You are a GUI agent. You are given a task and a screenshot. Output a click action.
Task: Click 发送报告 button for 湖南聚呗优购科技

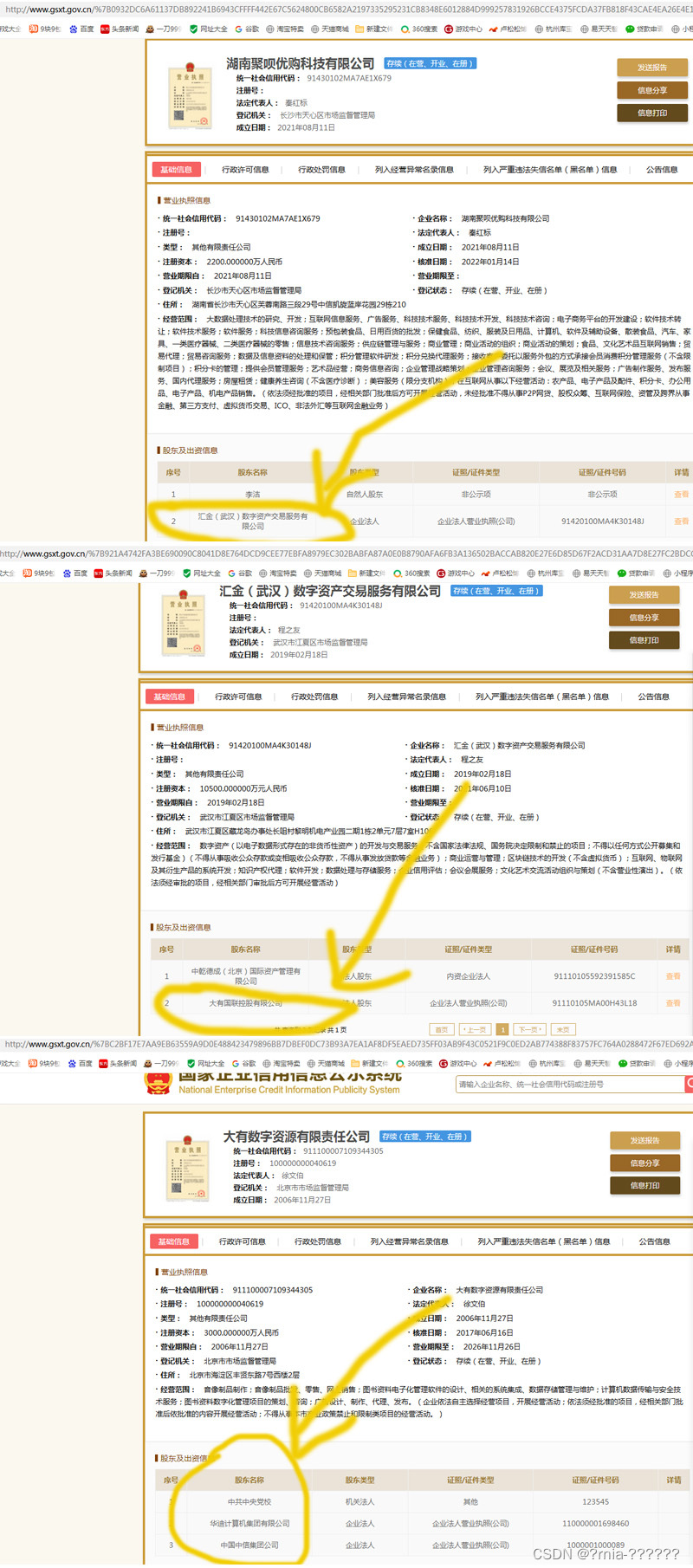(x=652, y=68)
